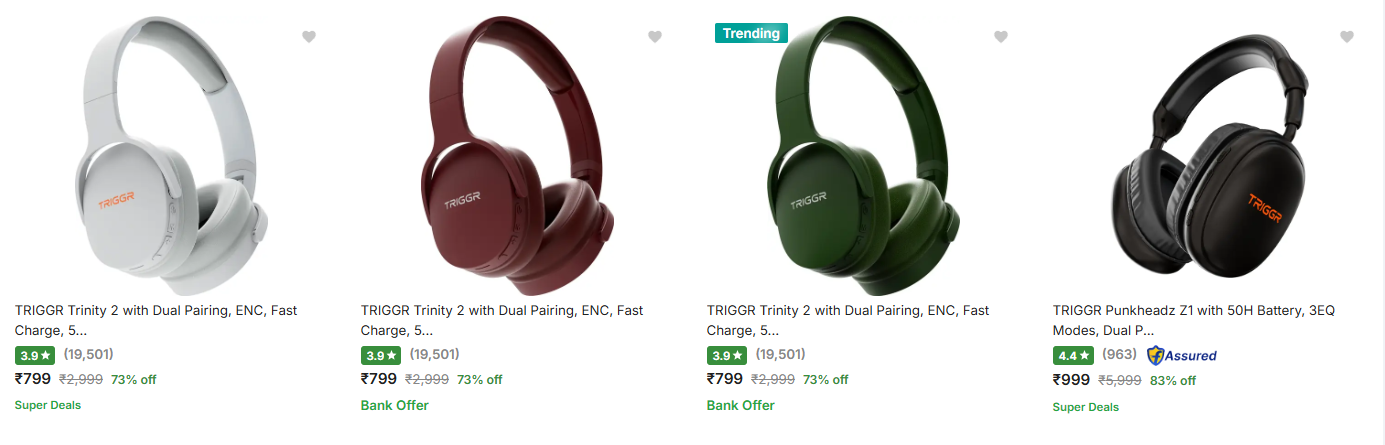This screenshot has width=1385, height=445.
Task: Click 3.9 rating badge of maroon headphone
Action: [x=381, y=355]
